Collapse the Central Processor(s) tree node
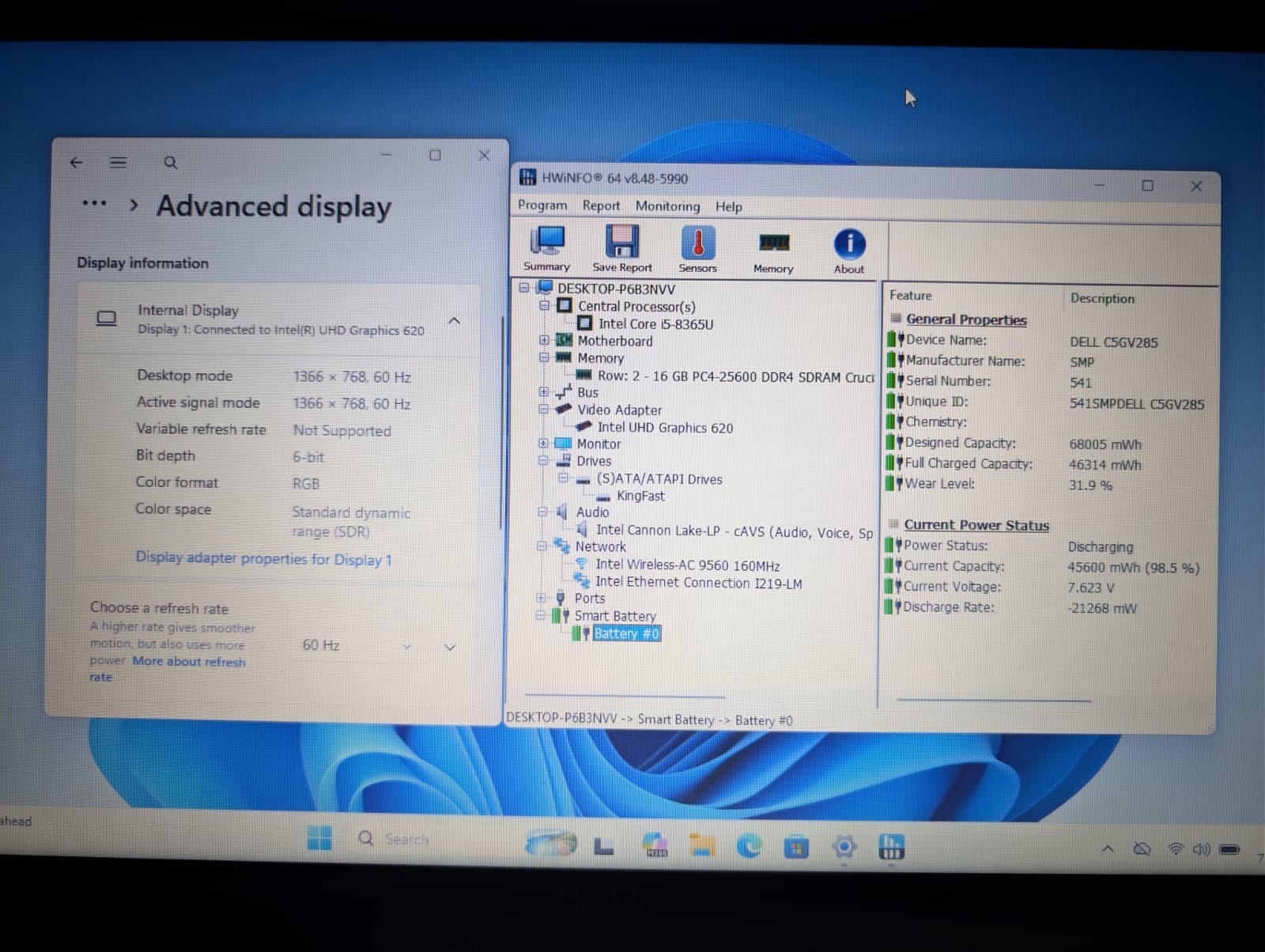 point(544,305)
